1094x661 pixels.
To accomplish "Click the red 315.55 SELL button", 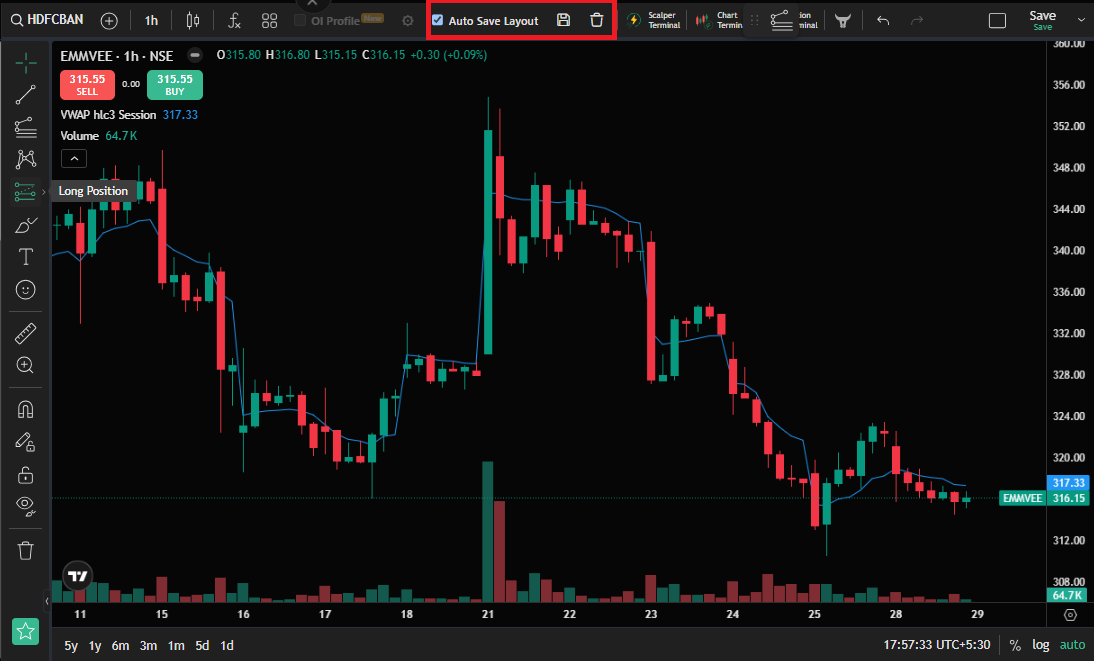I will click(87, 84).
